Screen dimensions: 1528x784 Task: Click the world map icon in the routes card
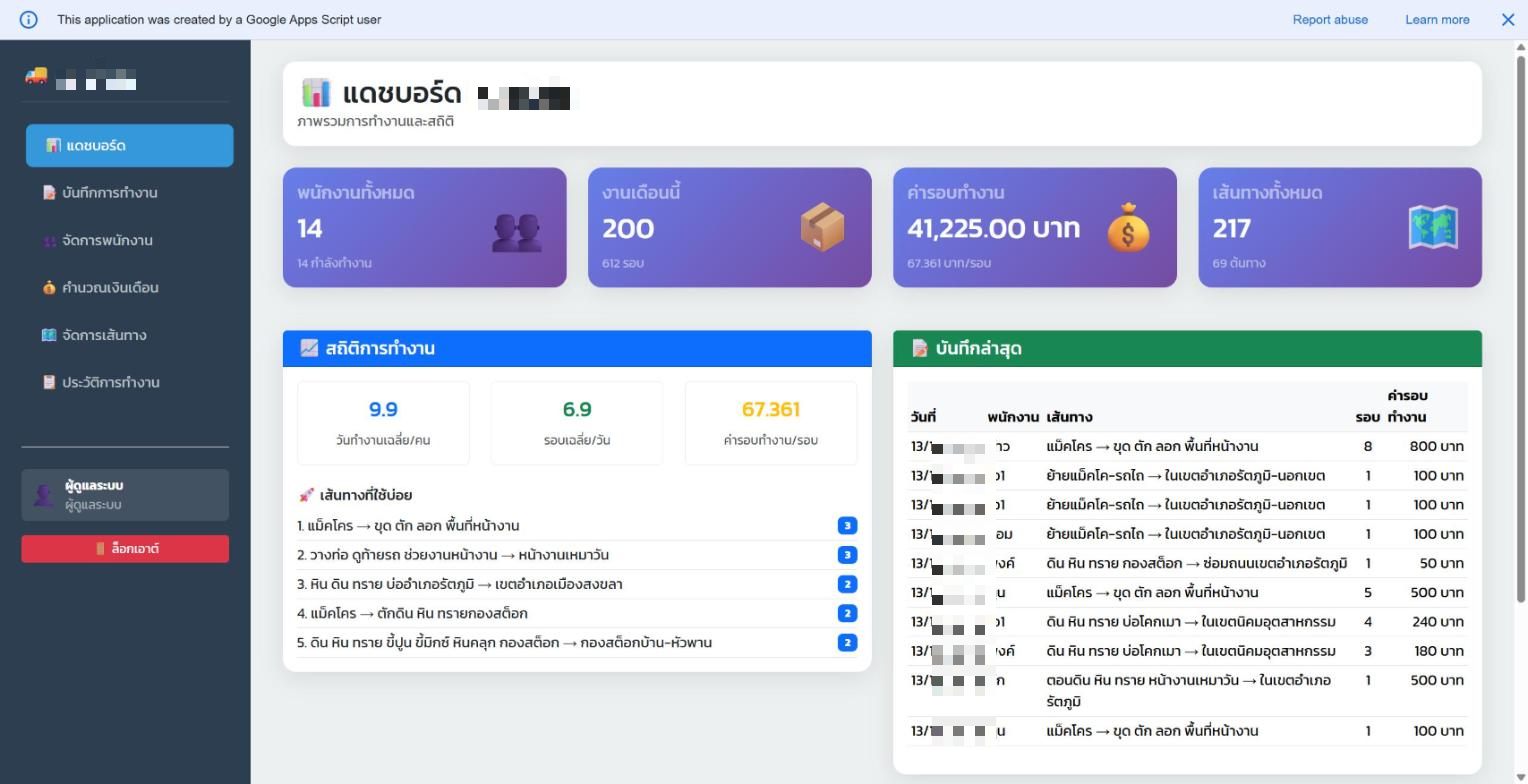[1433, 228]
